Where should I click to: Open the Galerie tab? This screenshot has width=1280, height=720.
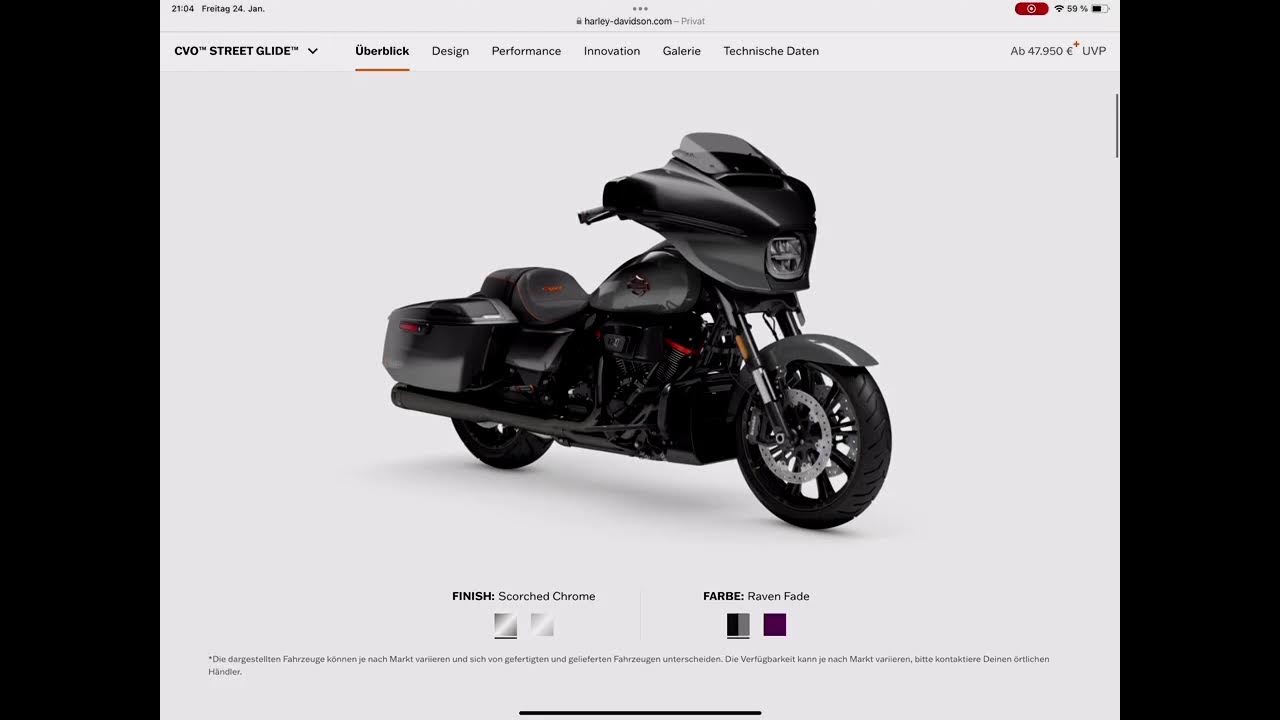click(x=682, y=51)
